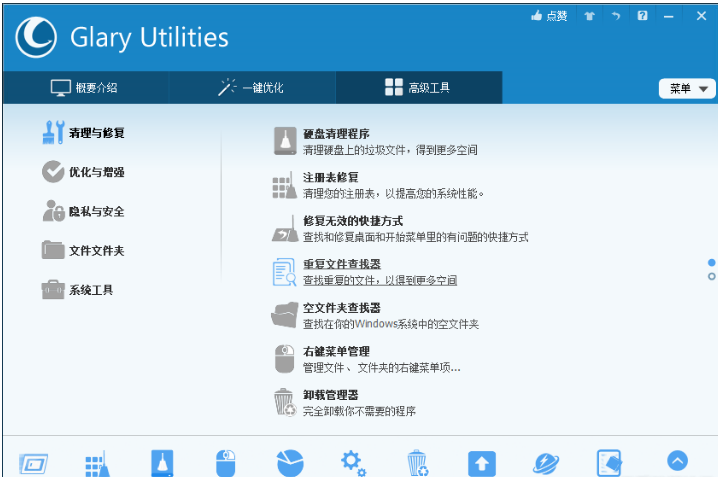
Task: Click the mouse icon in bottom toolbar
Action: (x=225, y=463)
